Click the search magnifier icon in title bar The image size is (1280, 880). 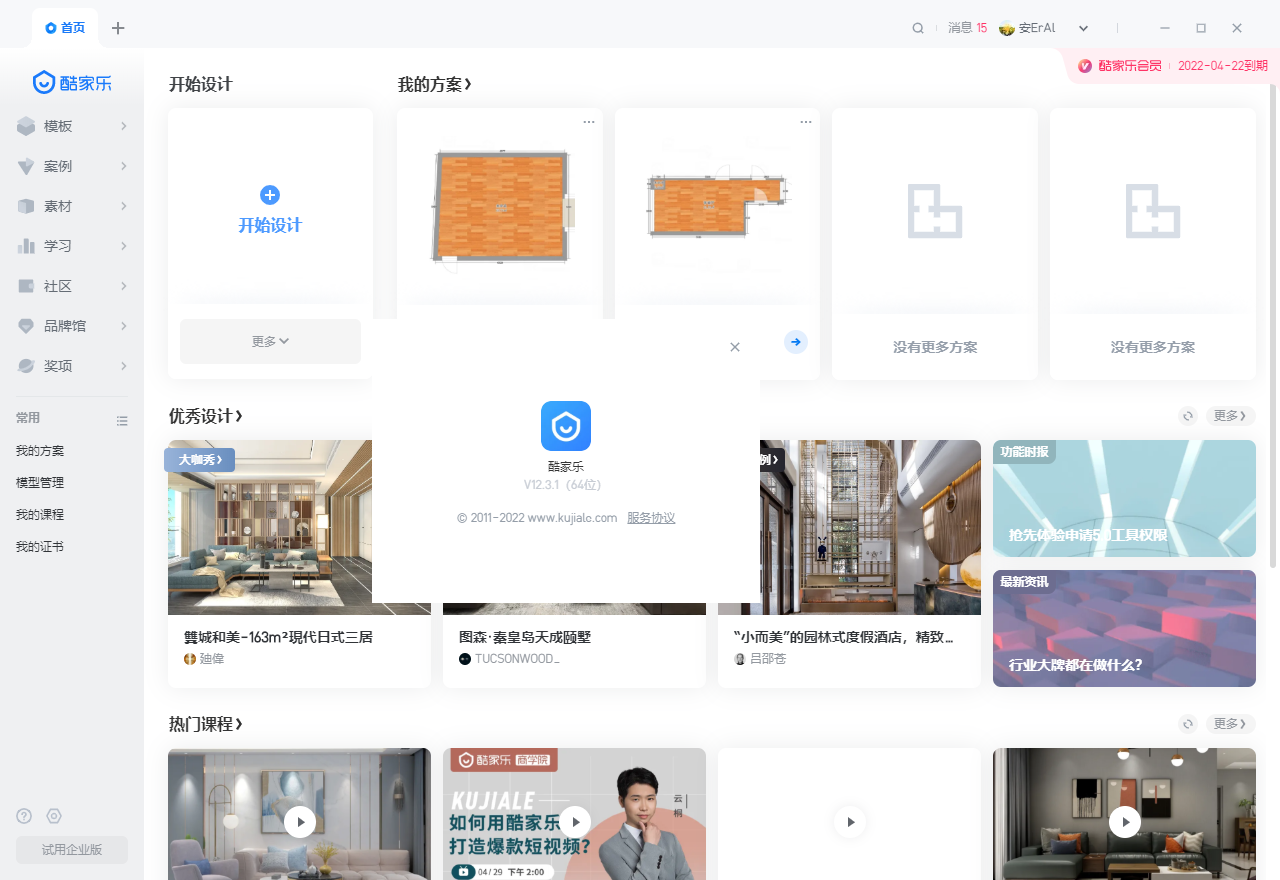(x=918, y=28)
